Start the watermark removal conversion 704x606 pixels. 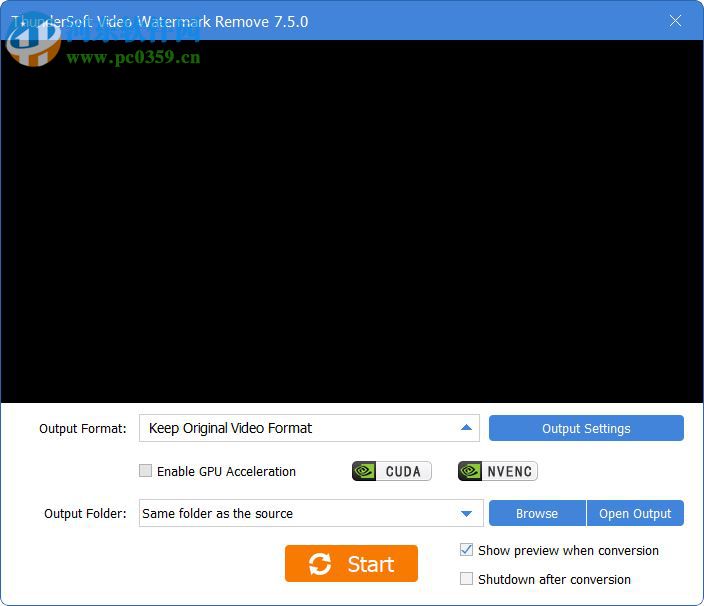(x=351, y=563)
